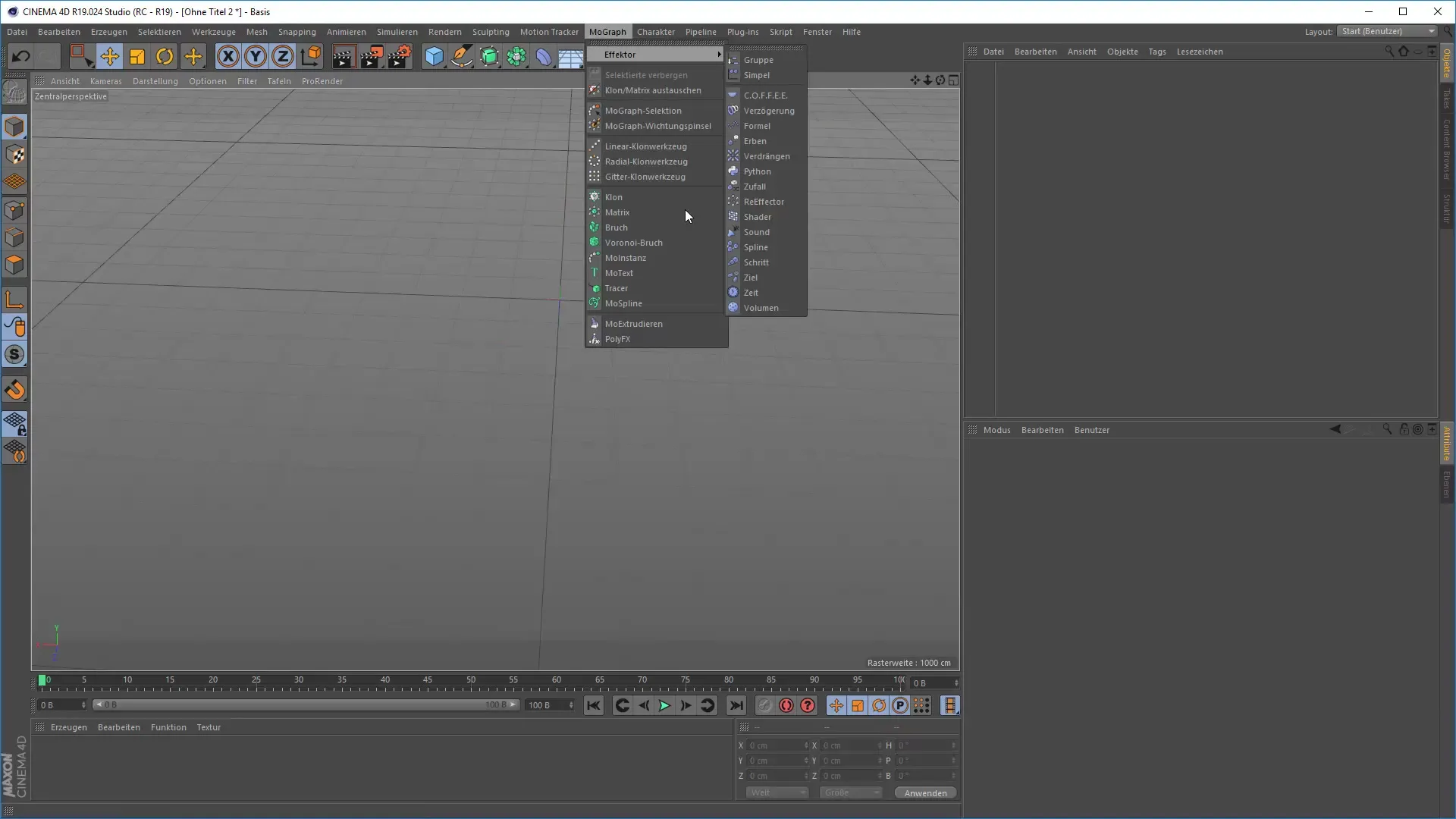Toggle world coordinate system icon
Screen dimensions: 1456x819
(311, 56)
